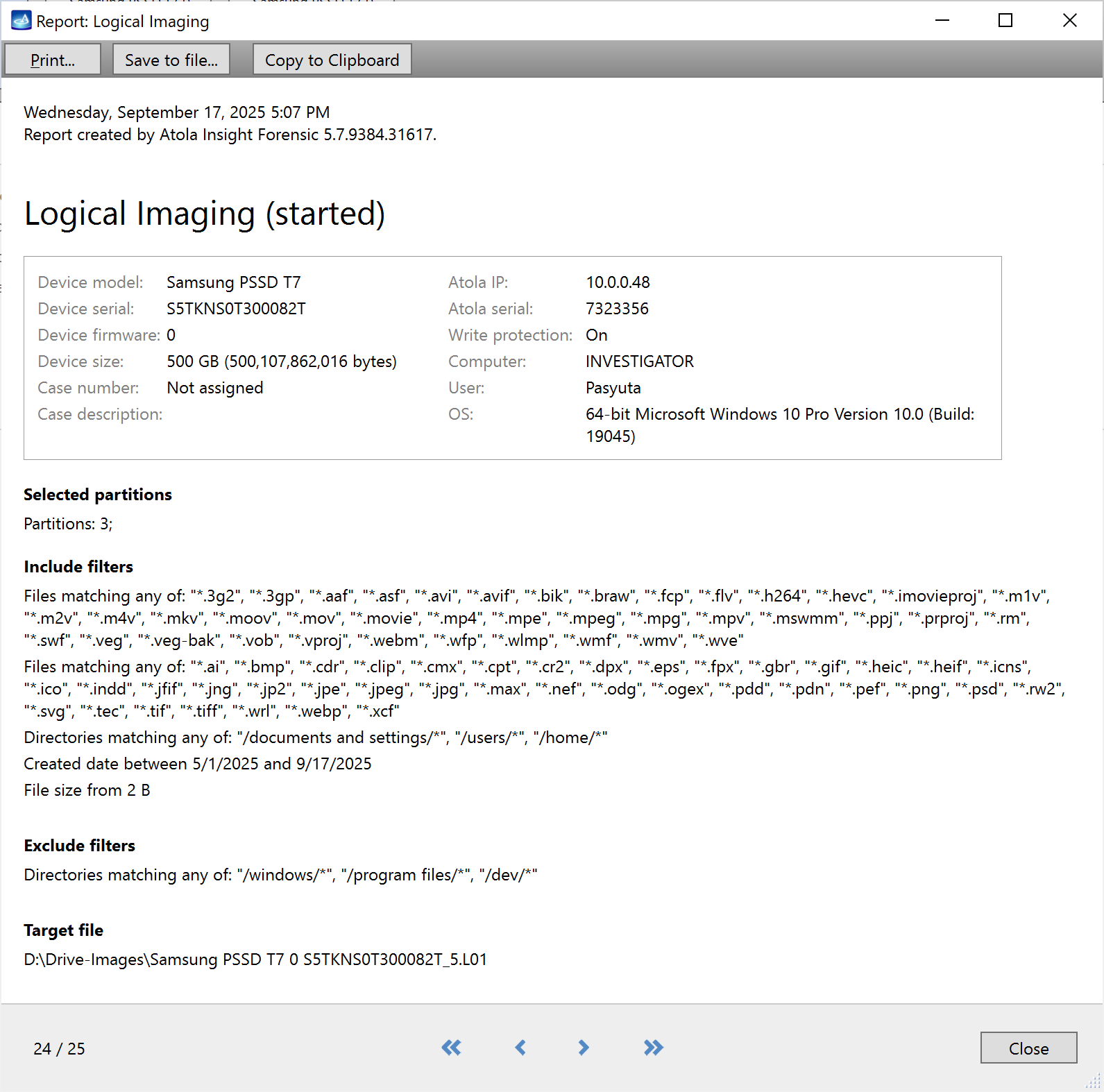Click Atola serial value 7323356
This screenshot has height=1092, width=1104.
pos(617,309)
